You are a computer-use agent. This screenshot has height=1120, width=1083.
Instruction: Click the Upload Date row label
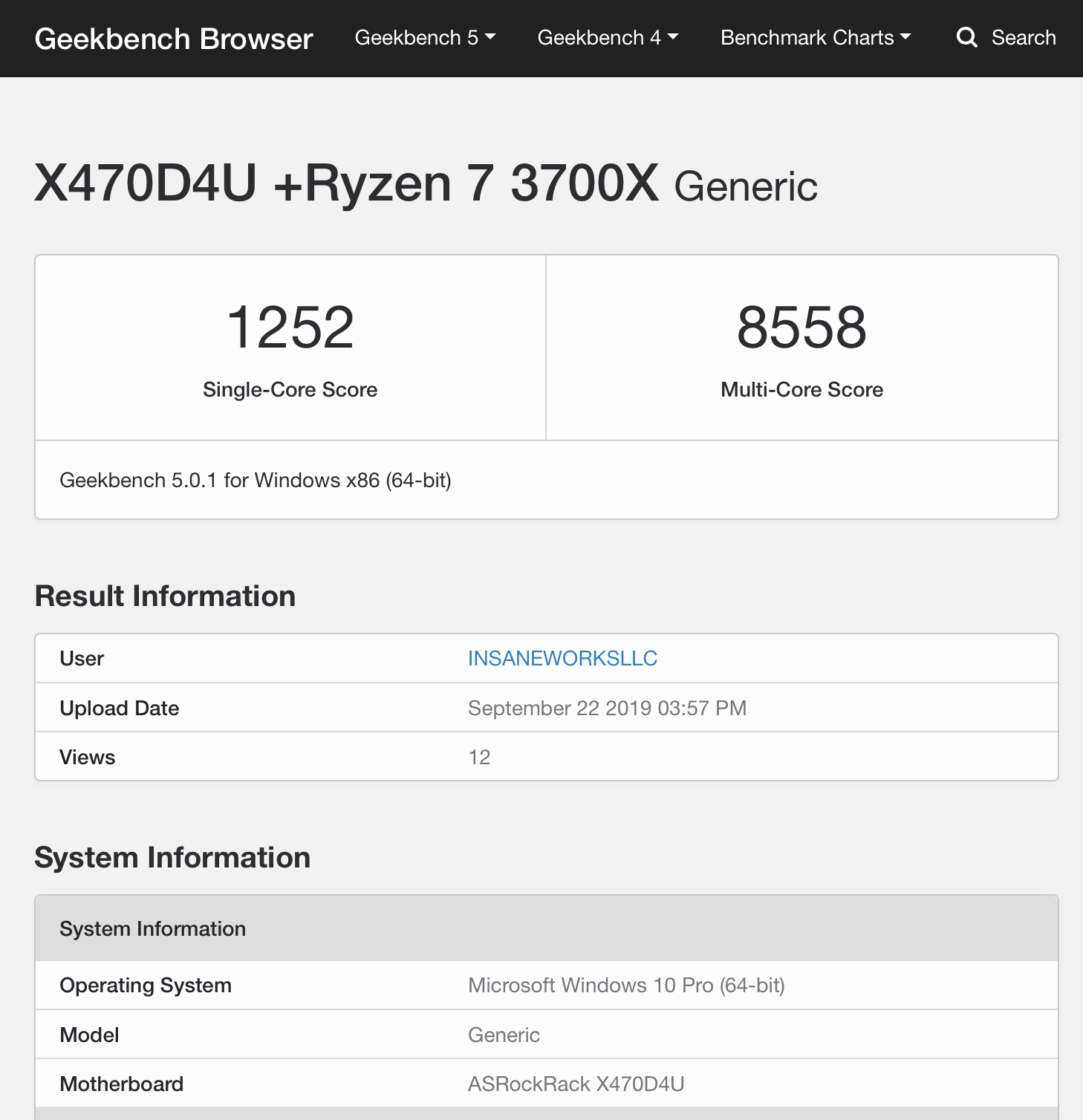(119, 708)
